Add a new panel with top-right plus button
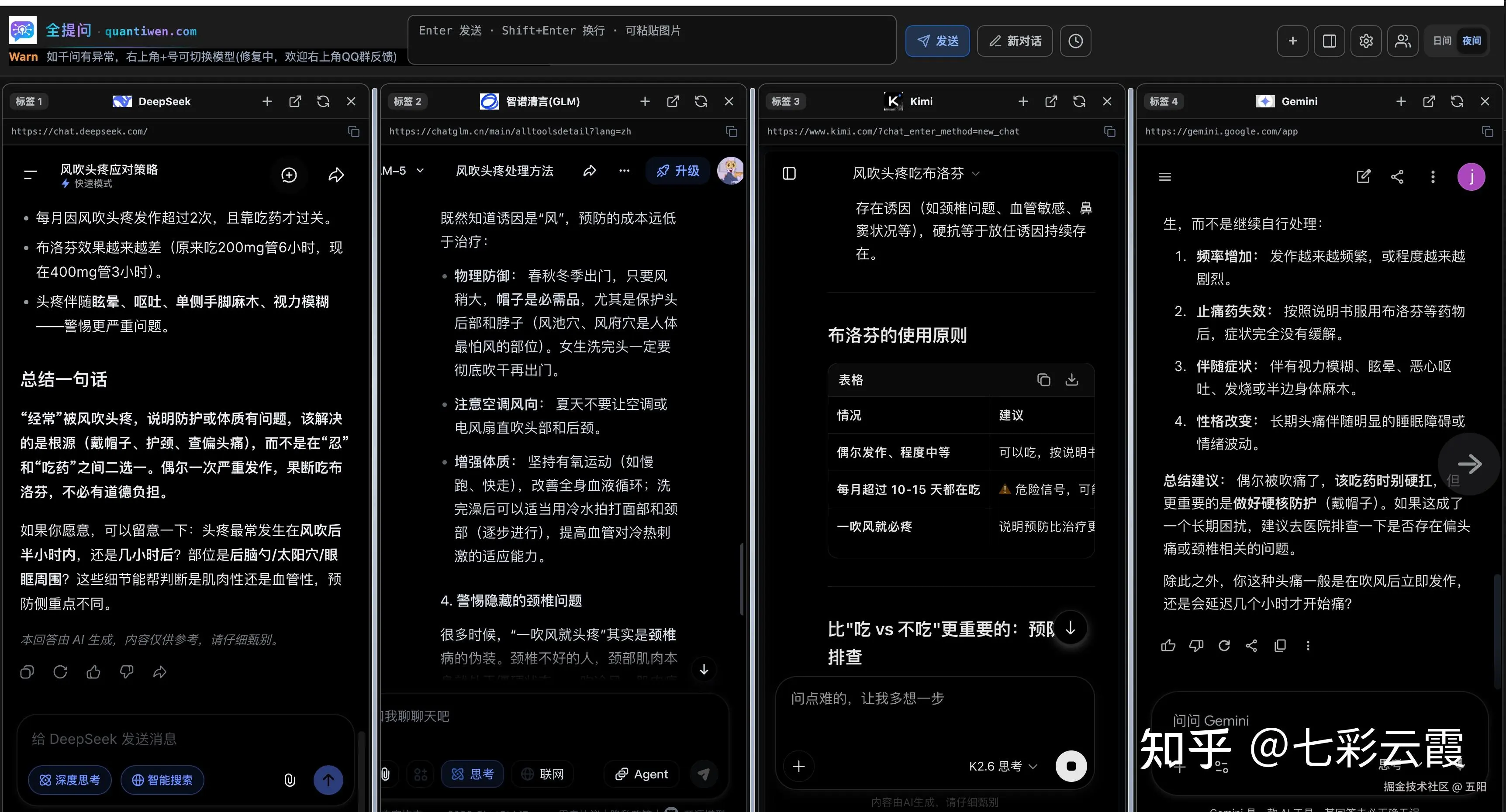 [x=1292, y=41]
